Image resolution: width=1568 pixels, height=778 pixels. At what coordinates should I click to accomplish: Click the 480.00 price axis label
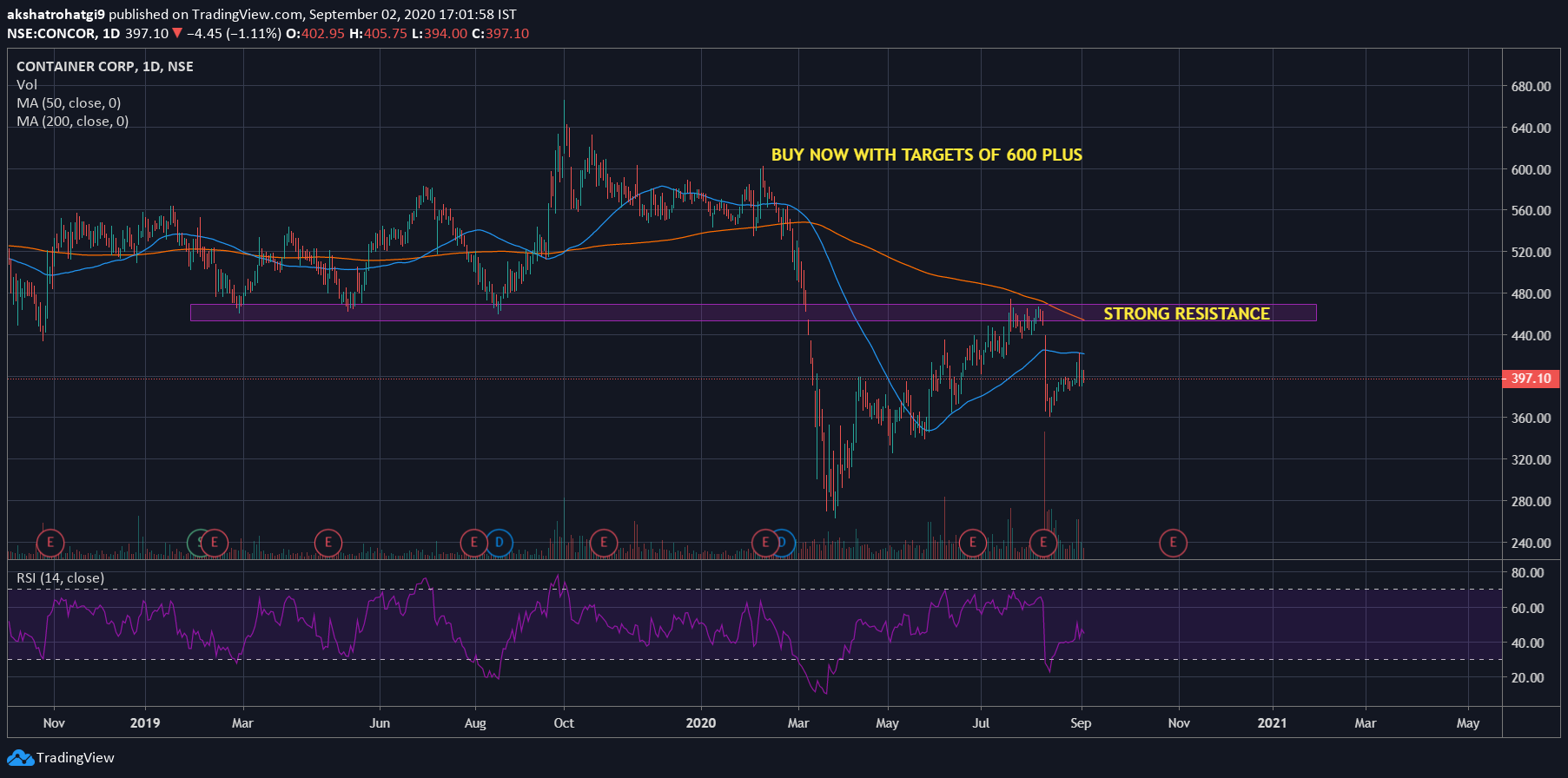pos(1531,293)
